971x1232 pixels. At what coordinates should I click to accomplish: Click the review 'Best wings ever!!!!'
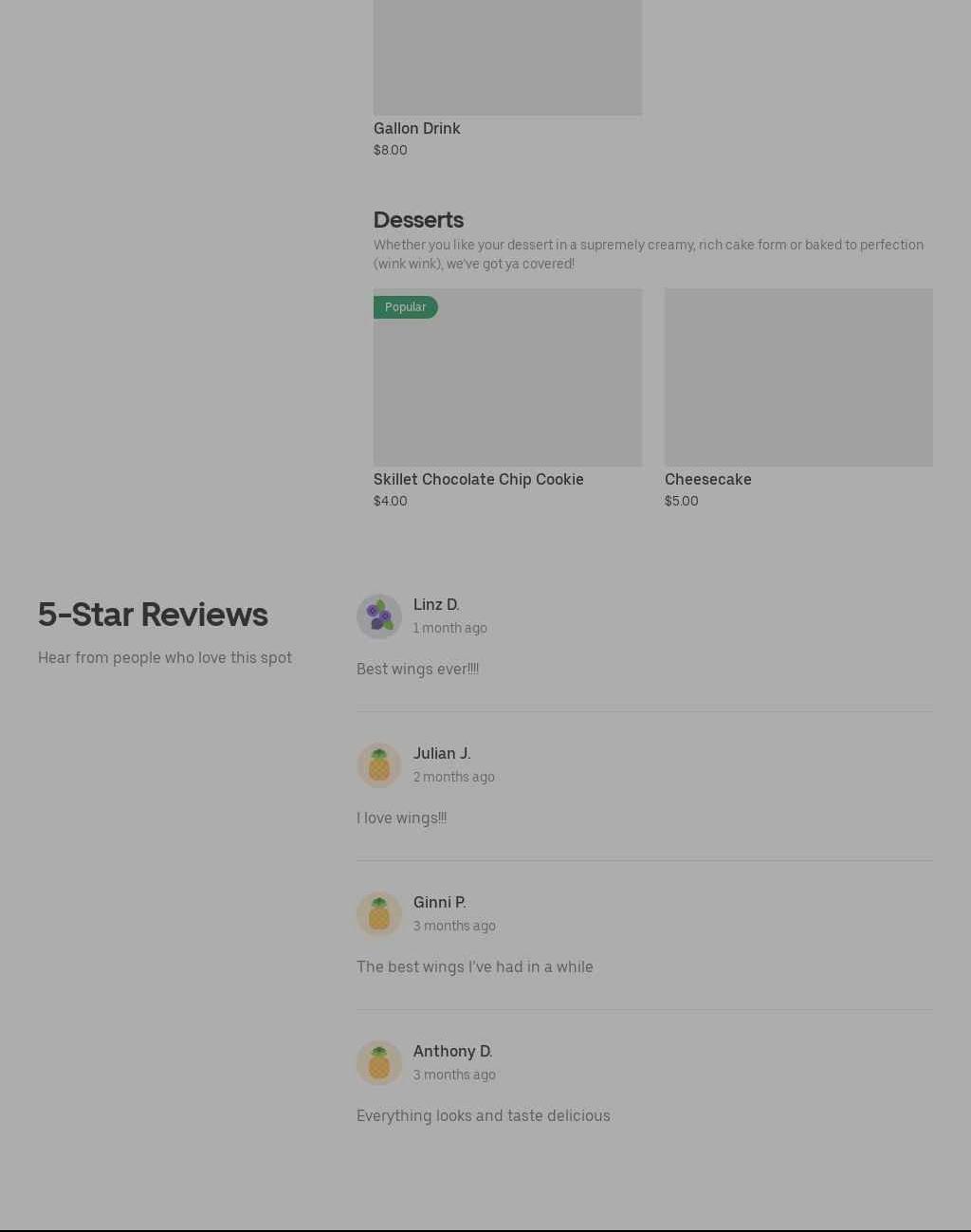418,669
